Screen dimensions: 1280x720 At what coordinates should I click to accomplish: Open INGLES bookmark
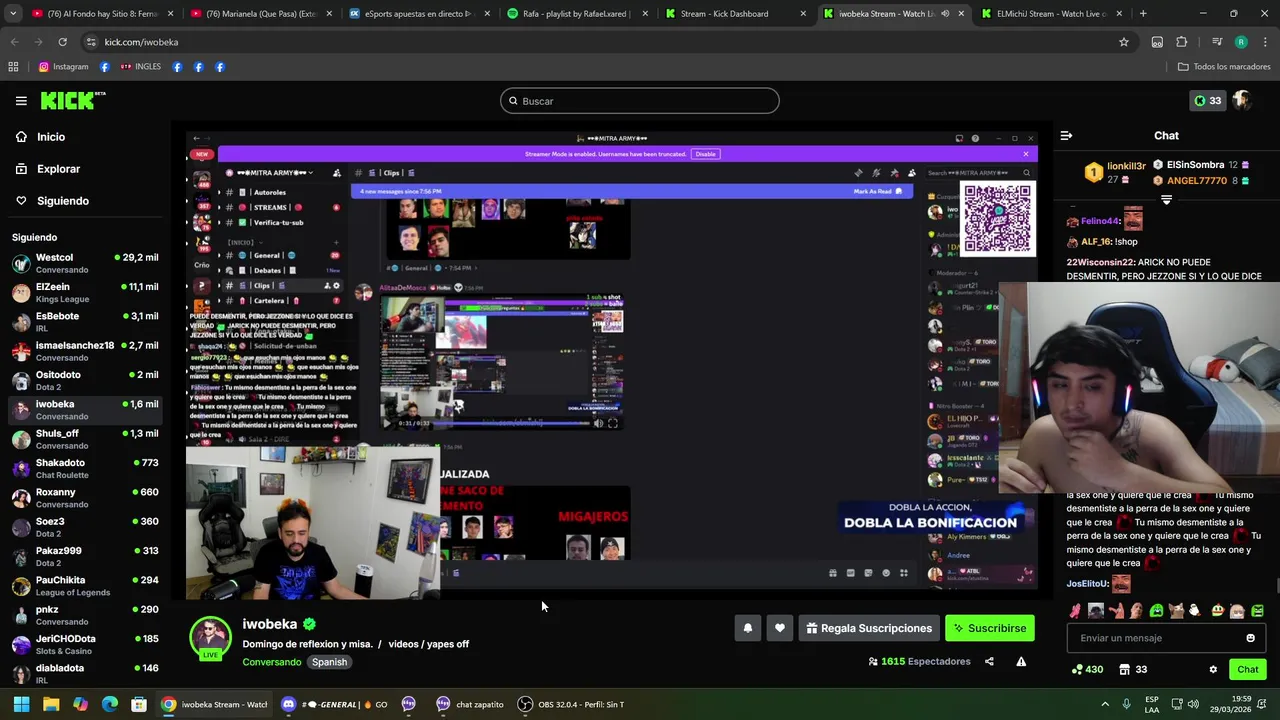tap(140, 67)
